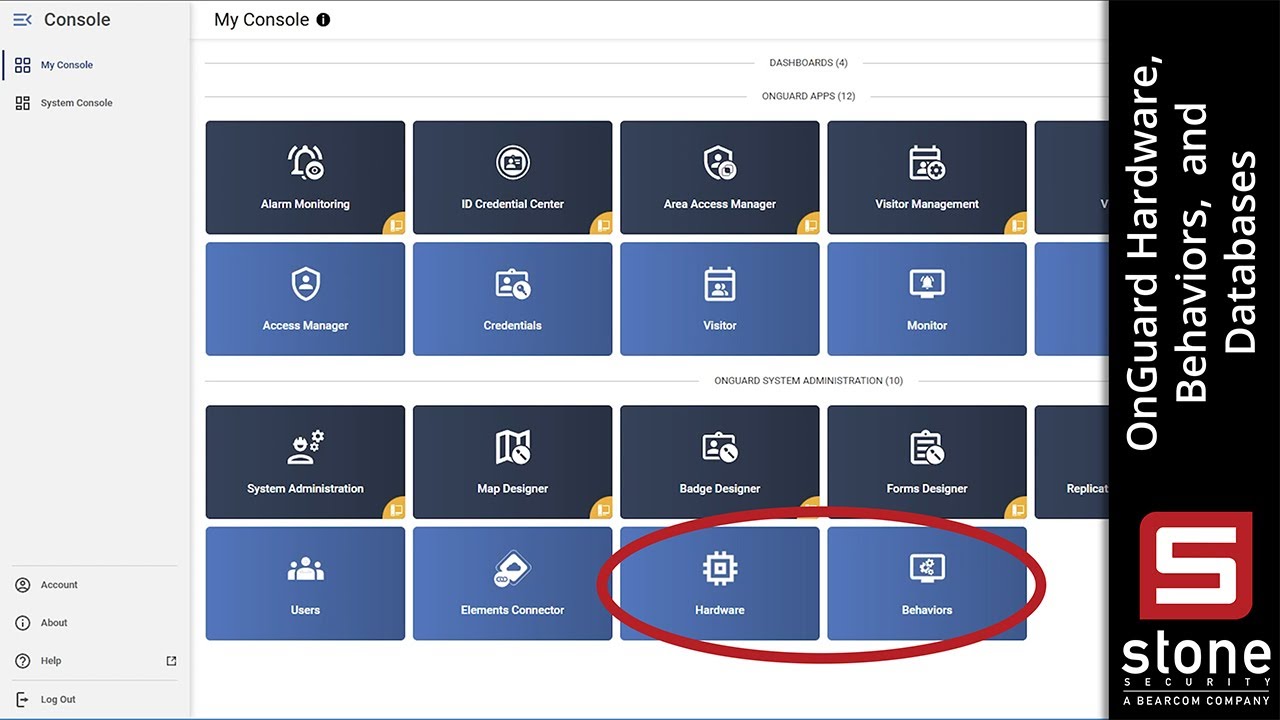This screenshot has width=1280, height=720.
Task: Click the My Console page heading
Action: tap(262, 20)
